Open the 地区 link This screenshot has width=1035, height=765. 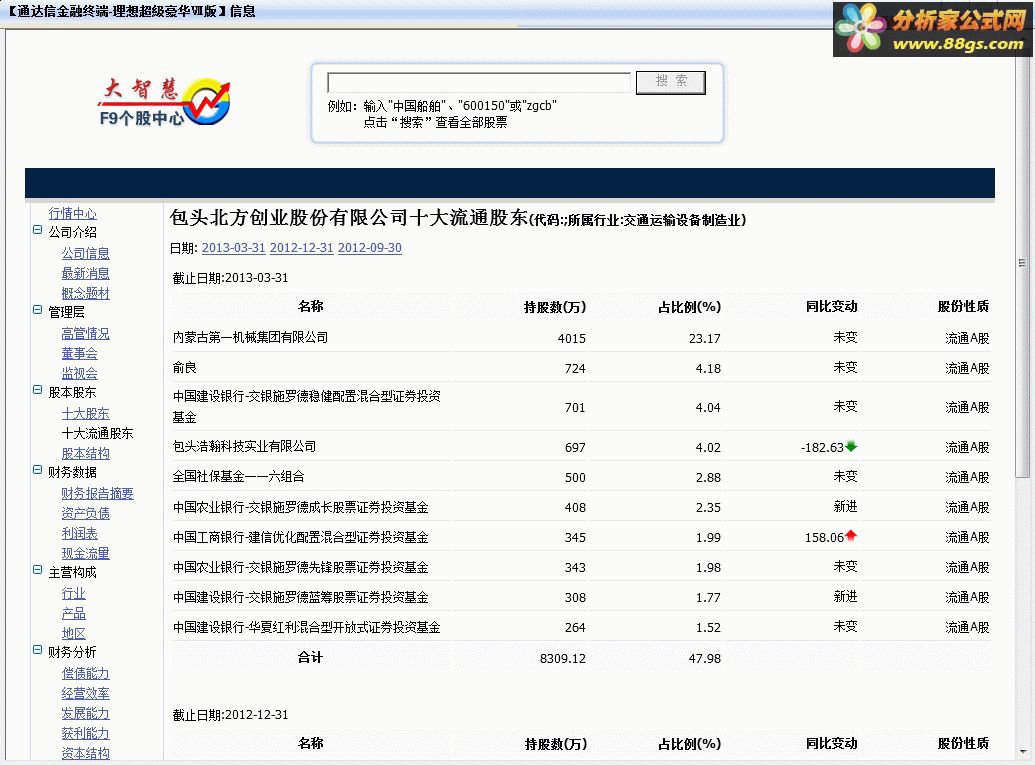pos(73,633)
